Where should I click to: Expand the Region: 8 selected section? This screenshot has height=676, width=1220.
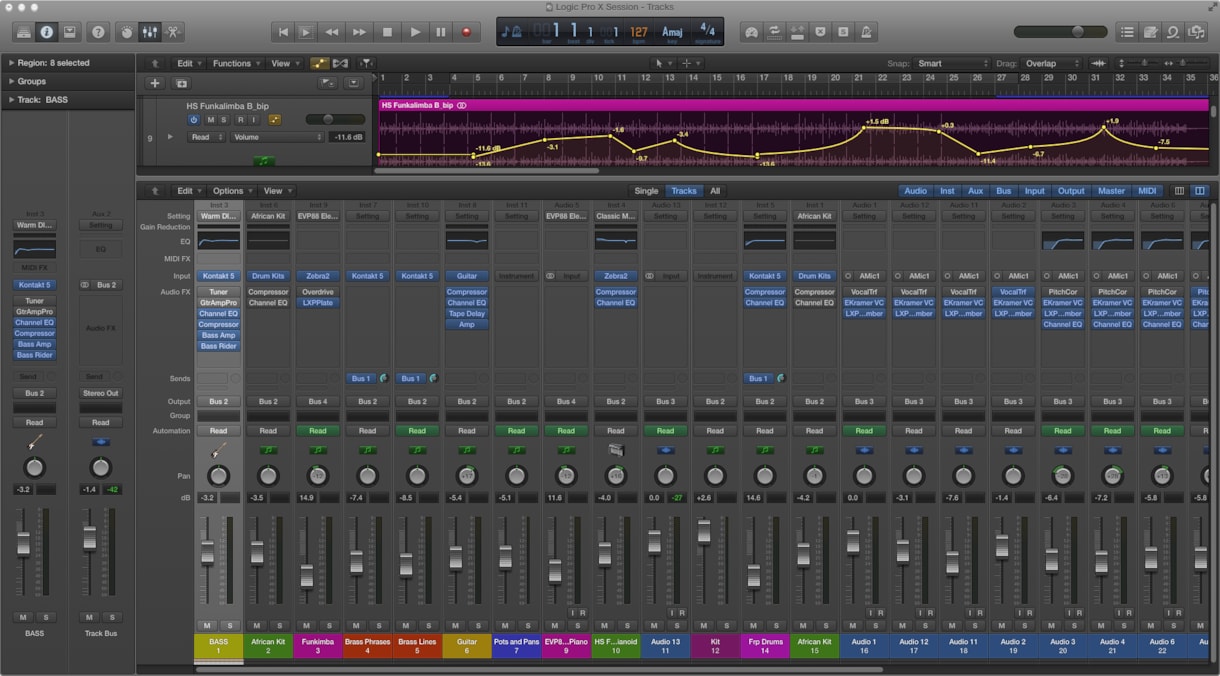(11, 62)
